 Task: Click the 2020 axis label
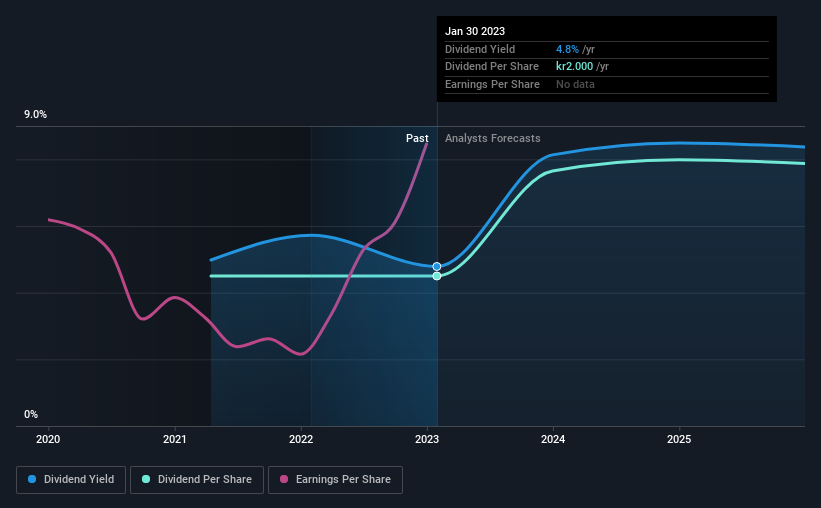tap(48, 439)
